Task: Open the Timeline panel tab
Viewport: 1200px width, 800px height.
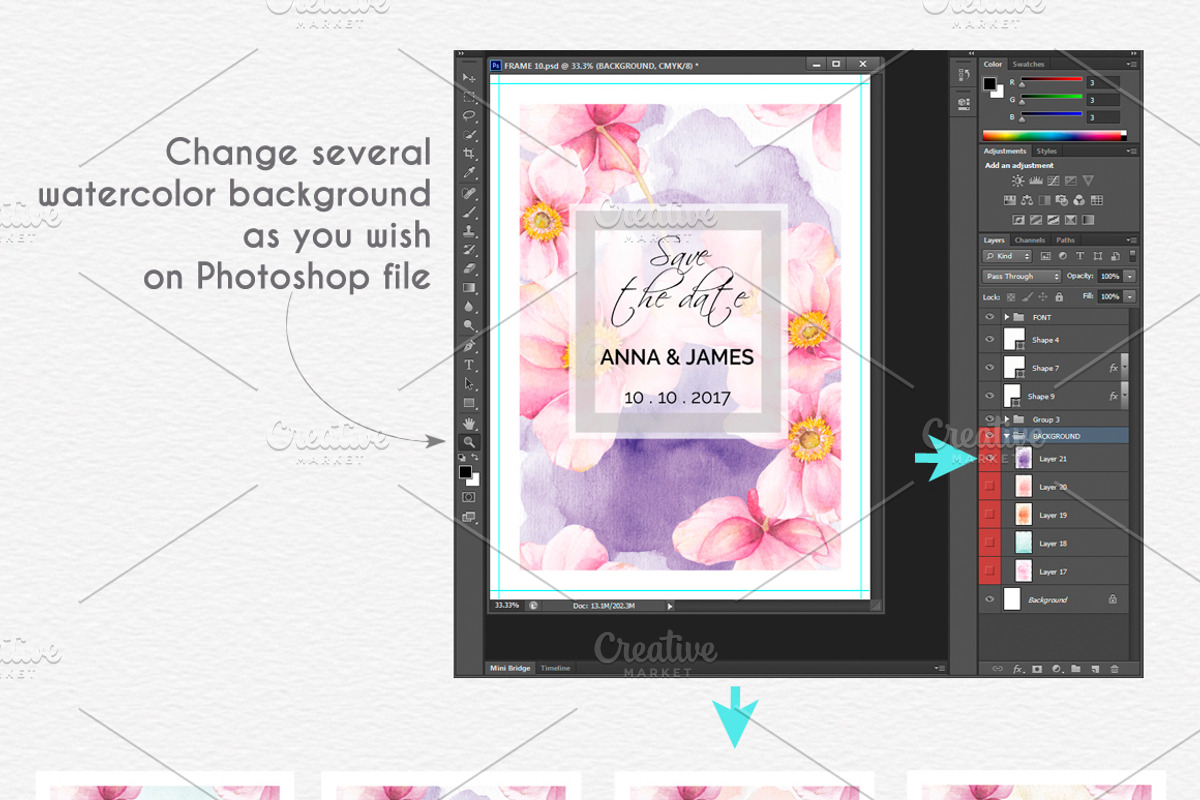Action: [x=555, y=668]
